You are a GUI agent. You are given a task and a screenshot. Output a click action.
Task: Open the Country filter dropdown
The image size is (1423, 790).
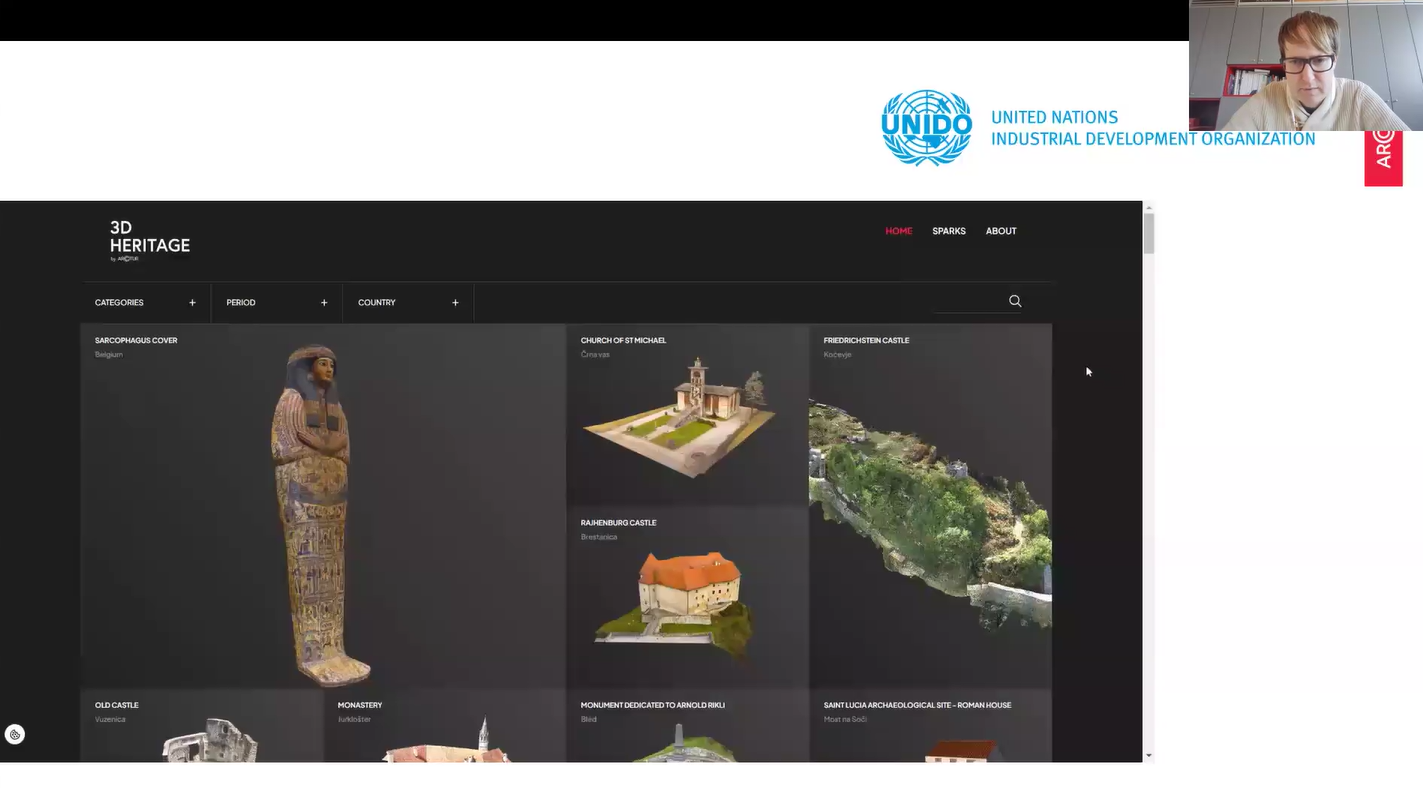tap(407, 302)
